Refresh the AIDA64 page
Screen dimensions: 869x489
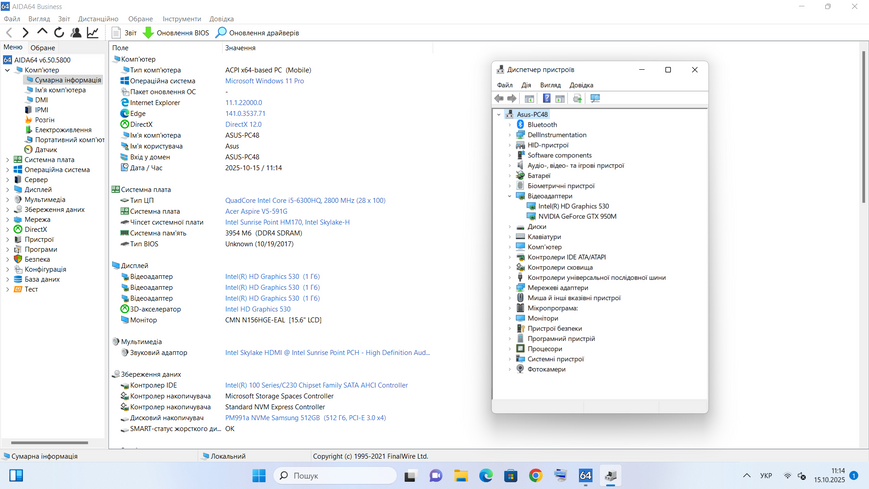[59, 33]
